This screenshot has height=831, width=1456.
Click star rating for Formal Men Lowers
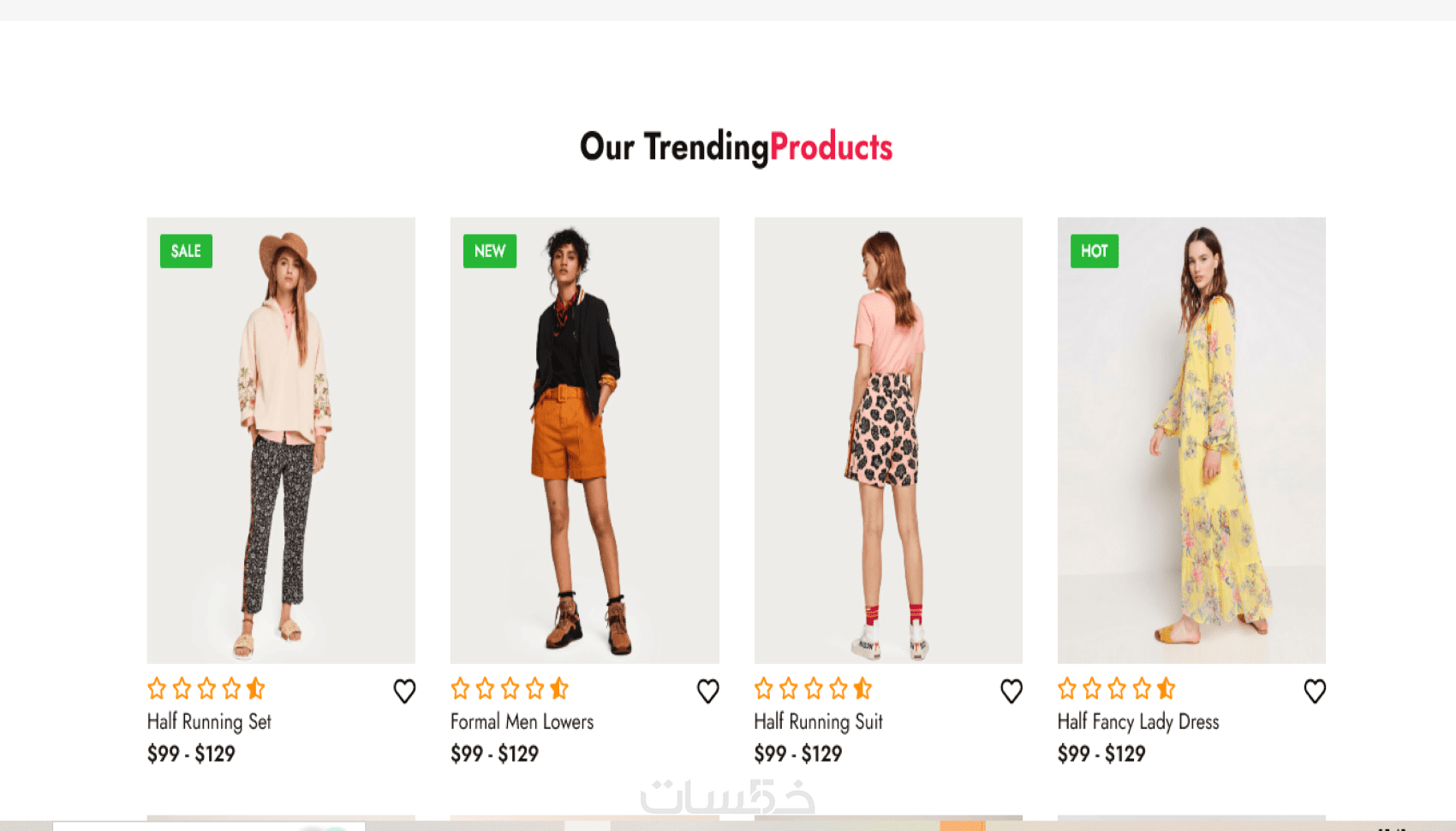pyautogui.click(x=510, y=688)
